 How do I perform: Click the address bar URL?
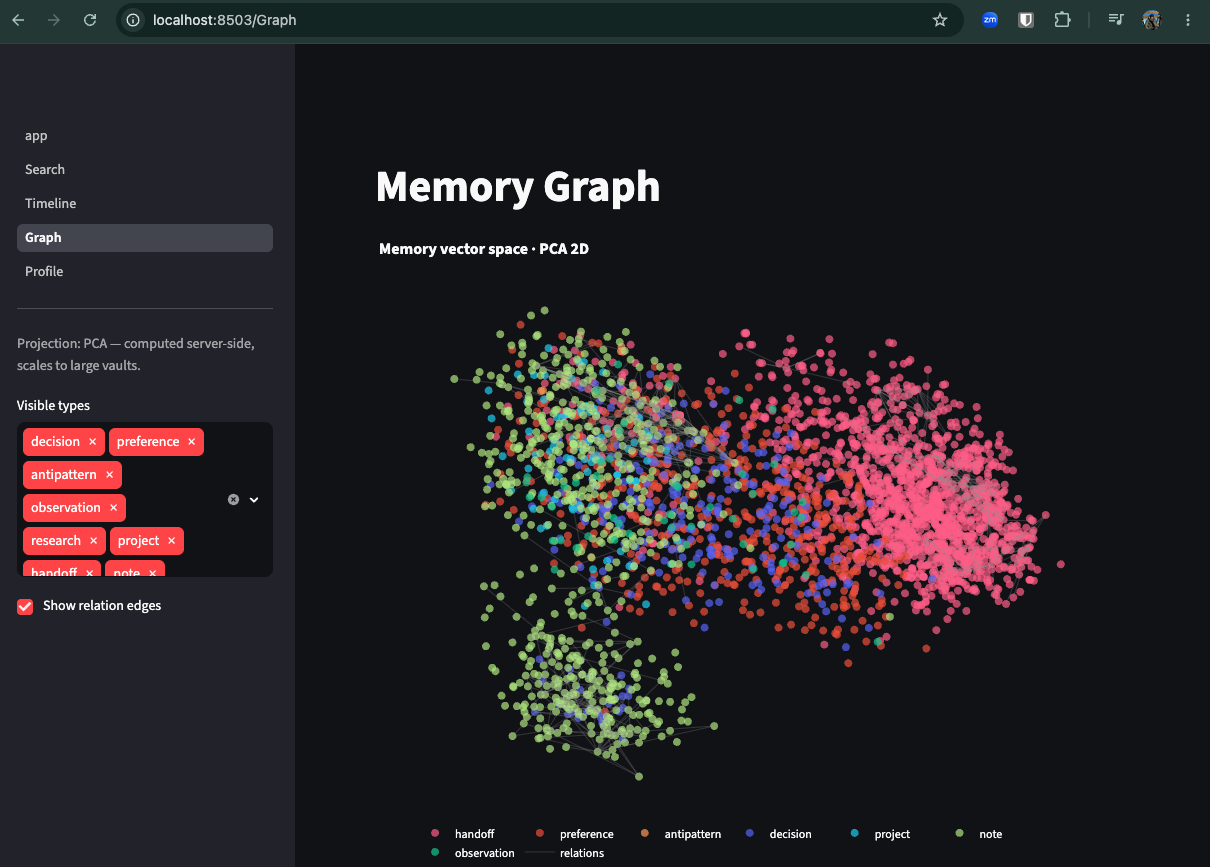tap(225, 20)
